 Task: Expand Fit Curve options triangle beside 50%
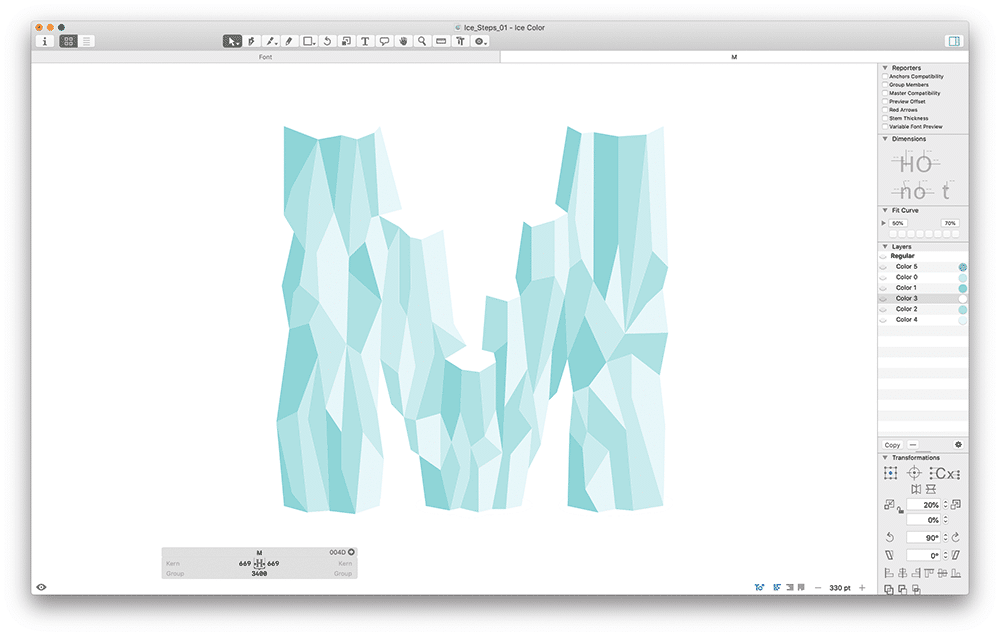click(883, 223)
